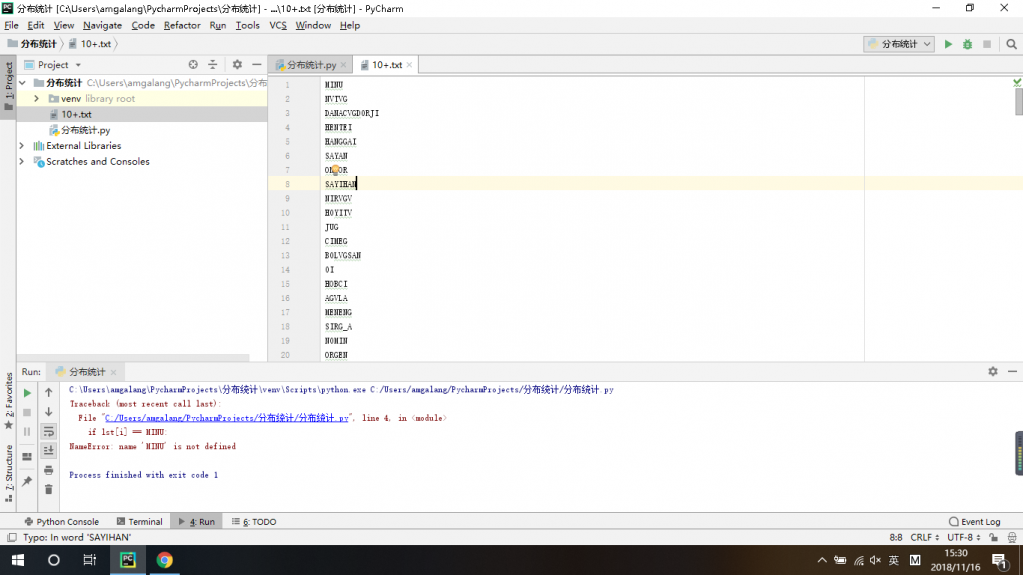The image size is (1023, 575).
Task: Open CRLF line separator selector
Action: (924, 538)
